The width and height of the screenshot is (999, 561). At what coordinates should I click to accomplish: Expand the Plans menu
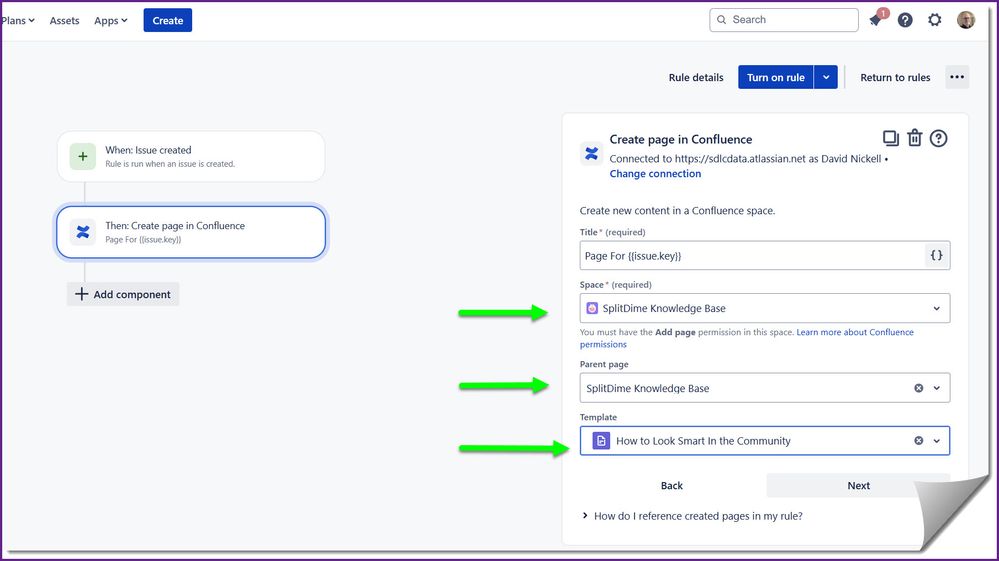point(18,20)
